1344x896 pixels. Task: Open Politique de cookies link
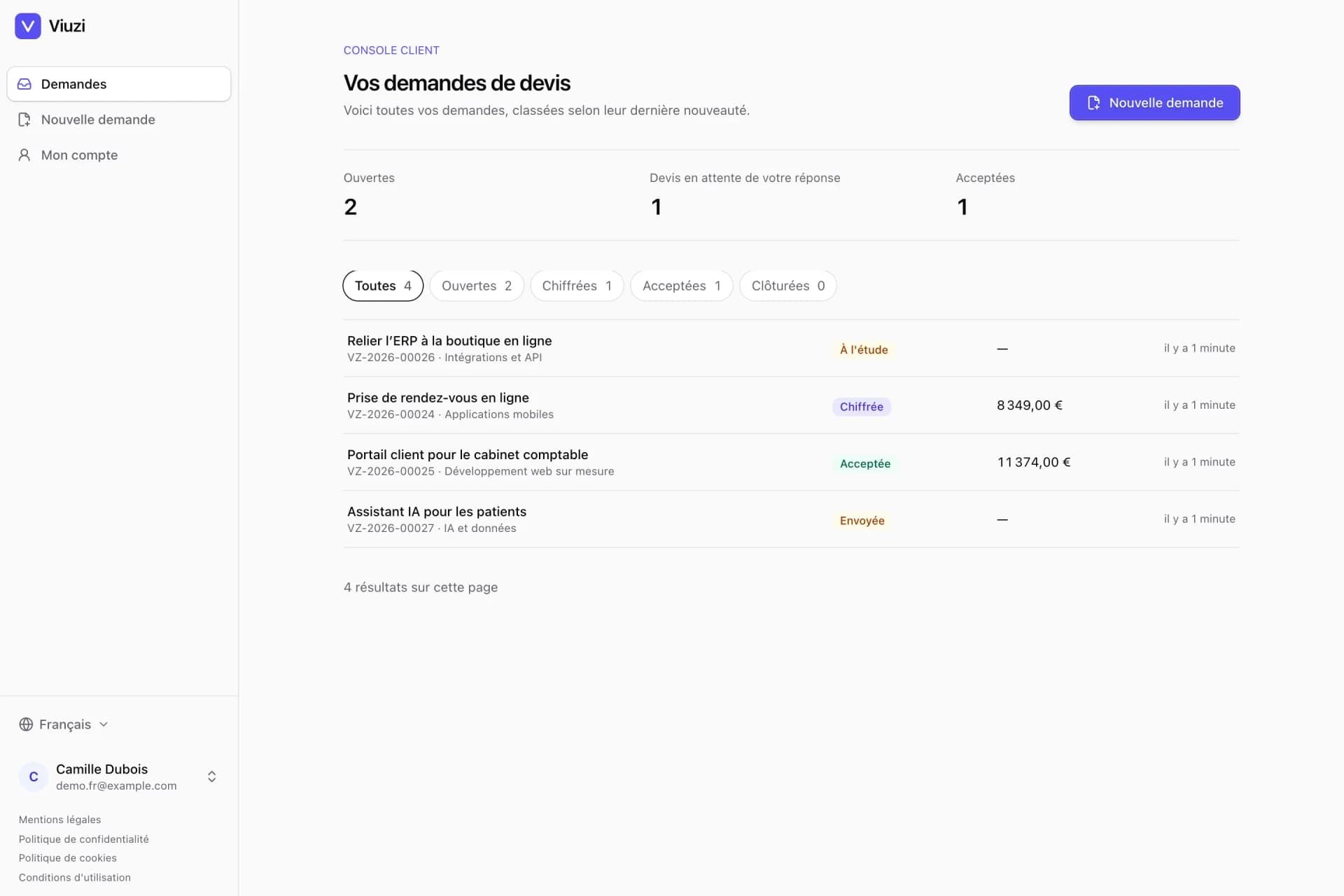pyautogui.click(x=68, y=858)
